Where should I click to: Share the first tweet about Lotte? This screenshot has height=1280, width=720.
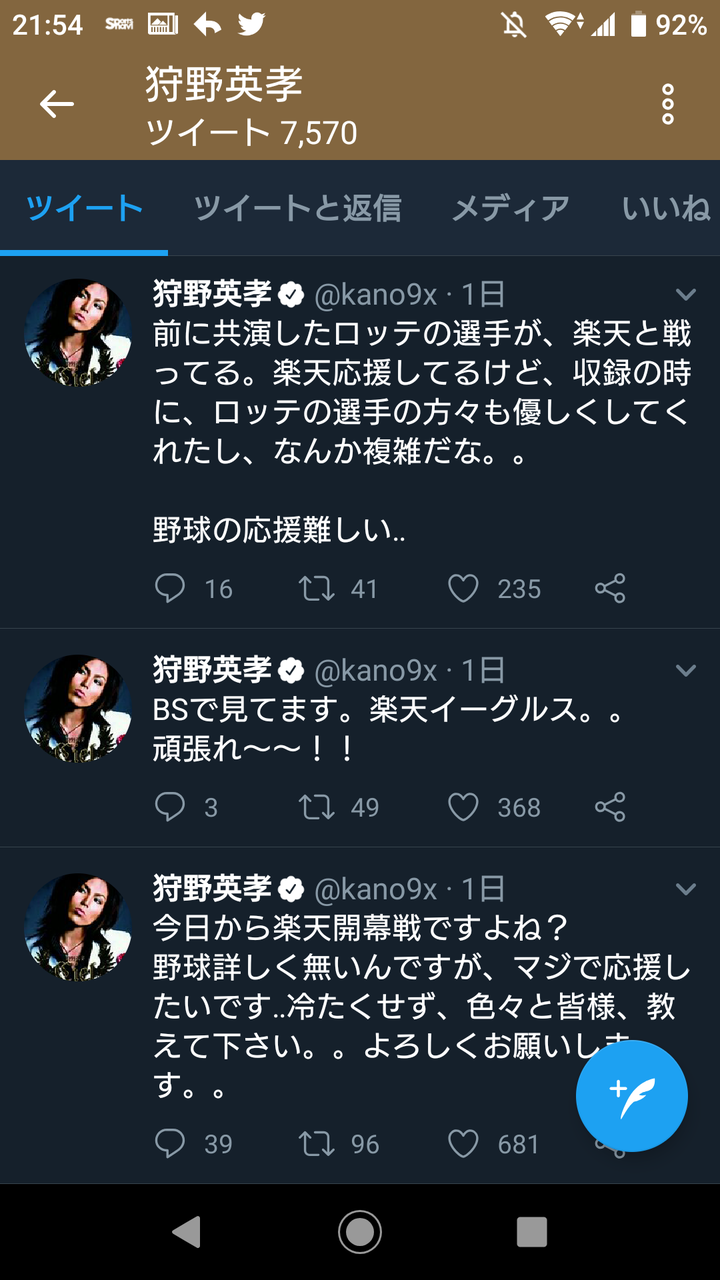point(610,588)
